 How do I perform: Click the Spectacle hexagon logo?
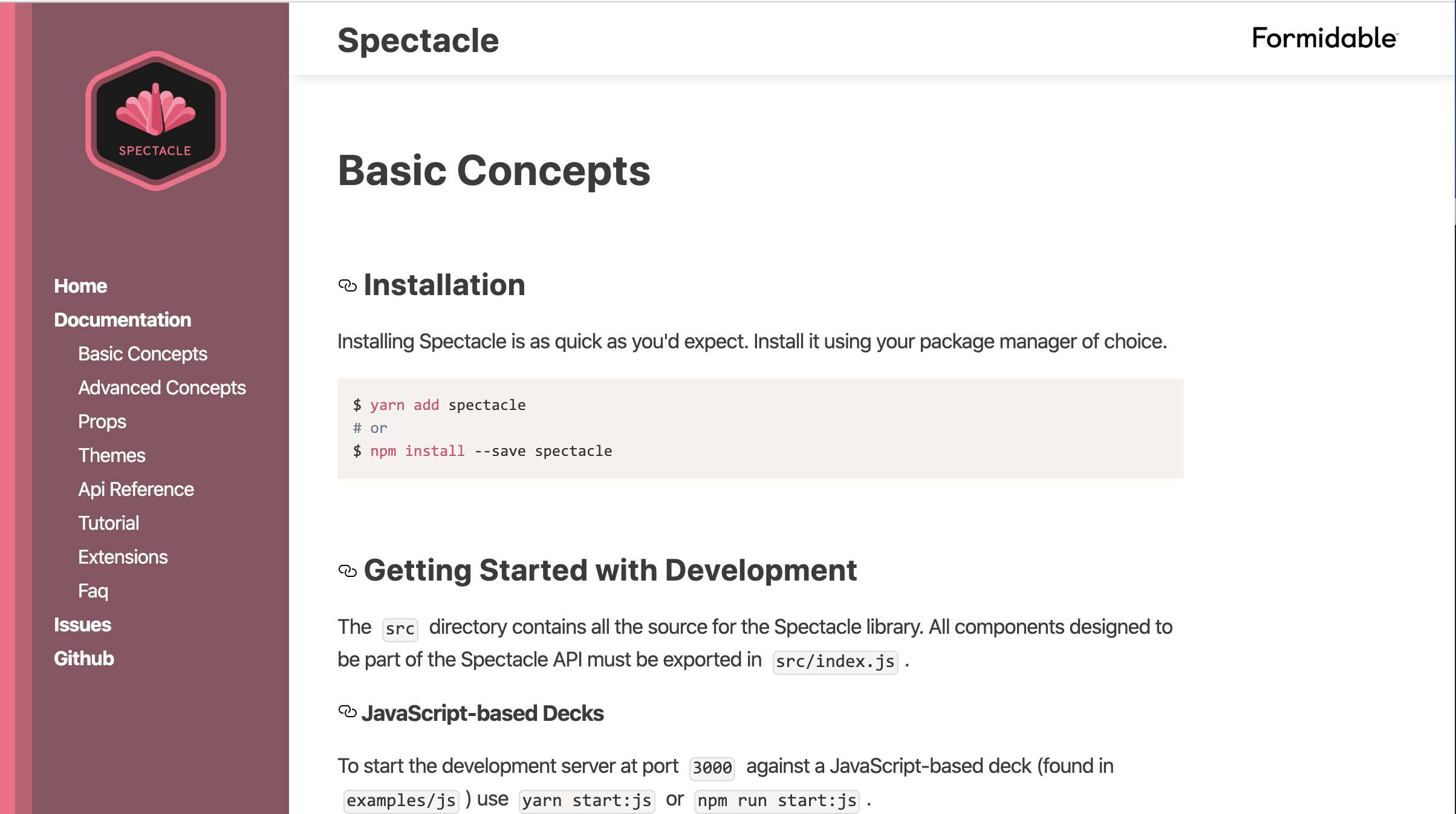pos(156,121)
